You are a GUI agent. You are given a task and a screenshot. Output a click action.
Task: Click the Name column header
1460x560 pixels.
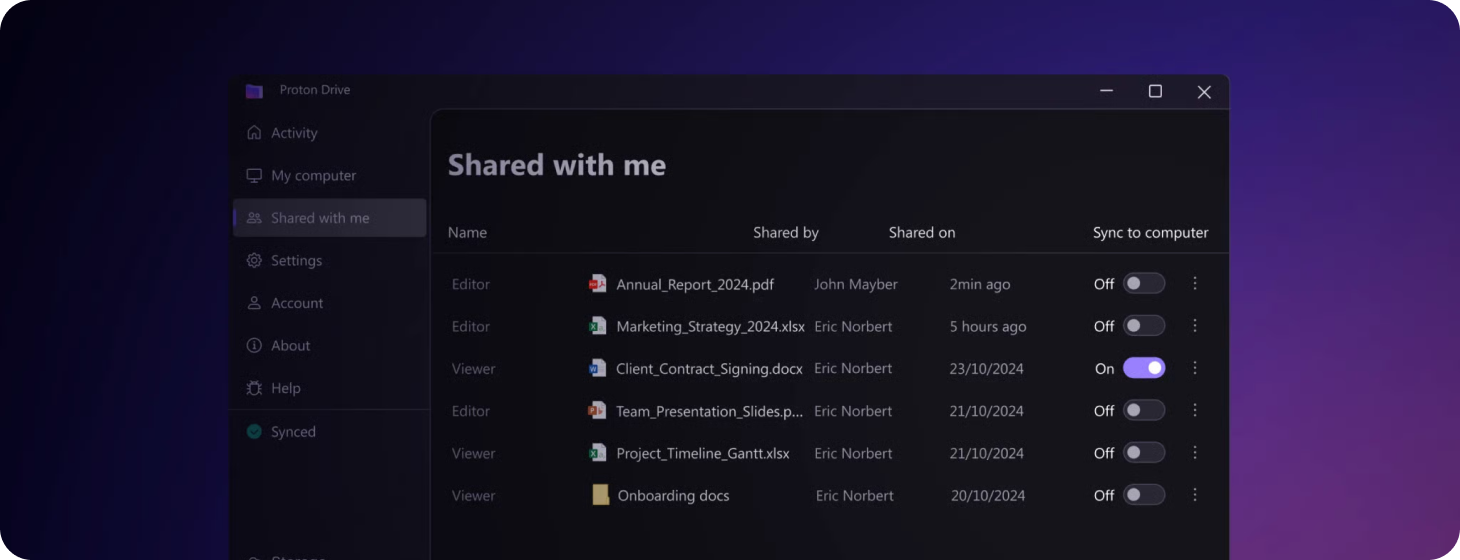click(x=467, y=233)
